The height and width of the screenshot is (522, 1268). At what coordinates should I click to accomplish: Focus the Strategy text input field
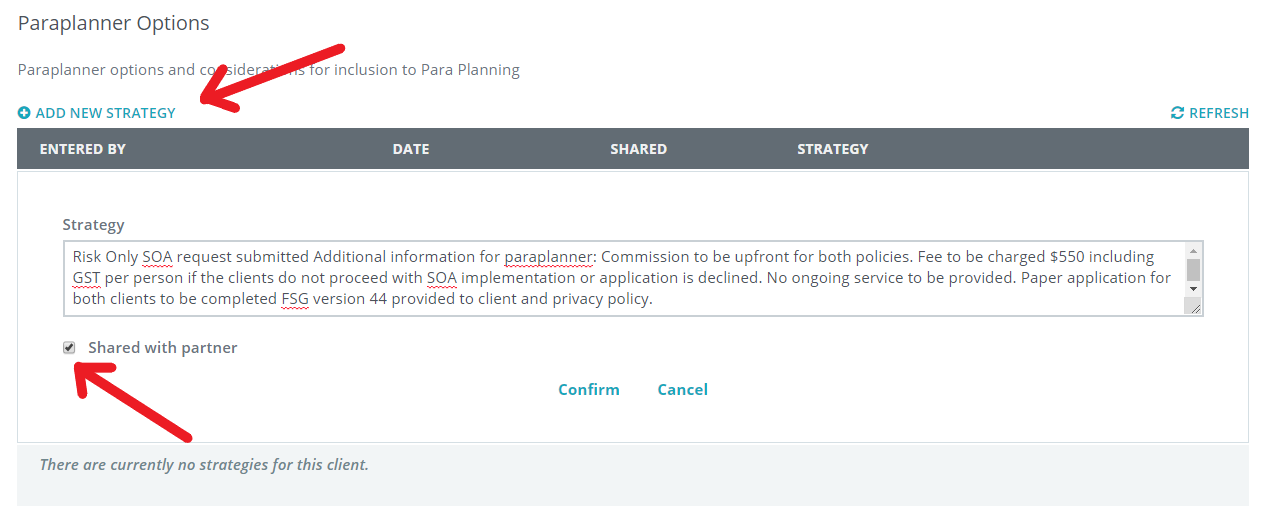pos(620,278)
